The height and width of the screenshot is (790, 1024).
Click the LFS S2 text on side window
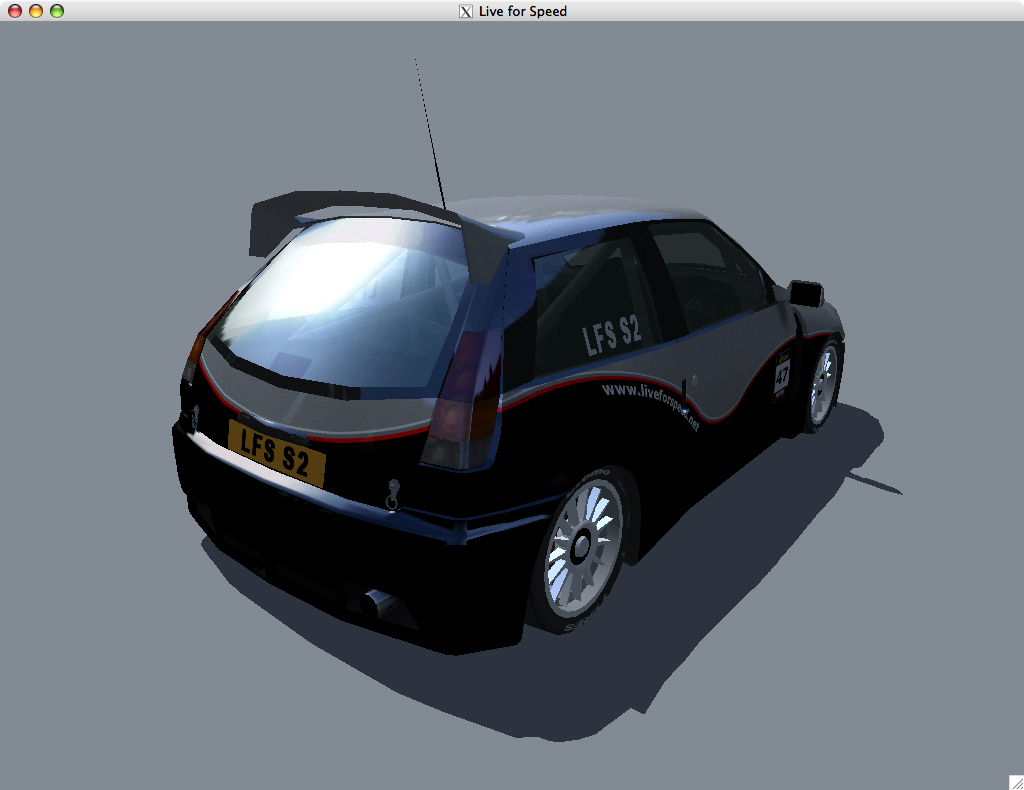[x=612, y=334]
